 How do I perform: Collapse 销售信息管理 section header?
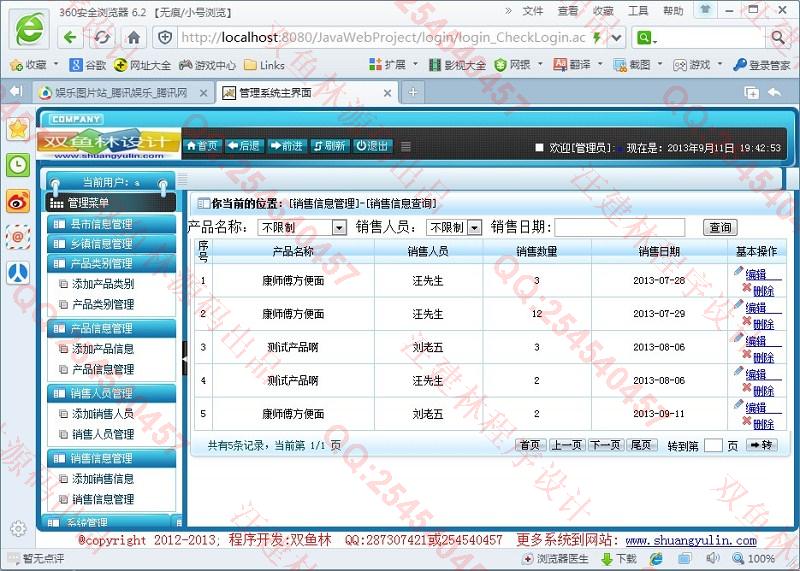point(111,458)
